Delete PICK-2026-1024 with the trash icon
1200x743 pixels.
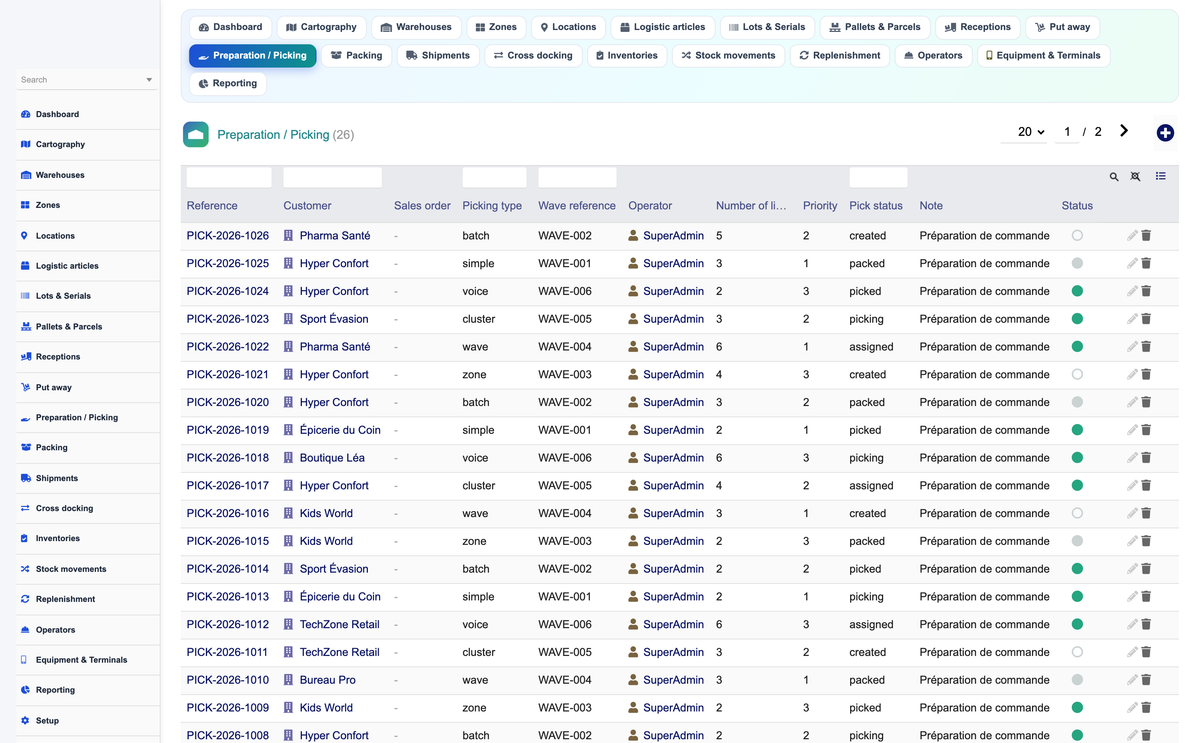(x=1146, y=291)
